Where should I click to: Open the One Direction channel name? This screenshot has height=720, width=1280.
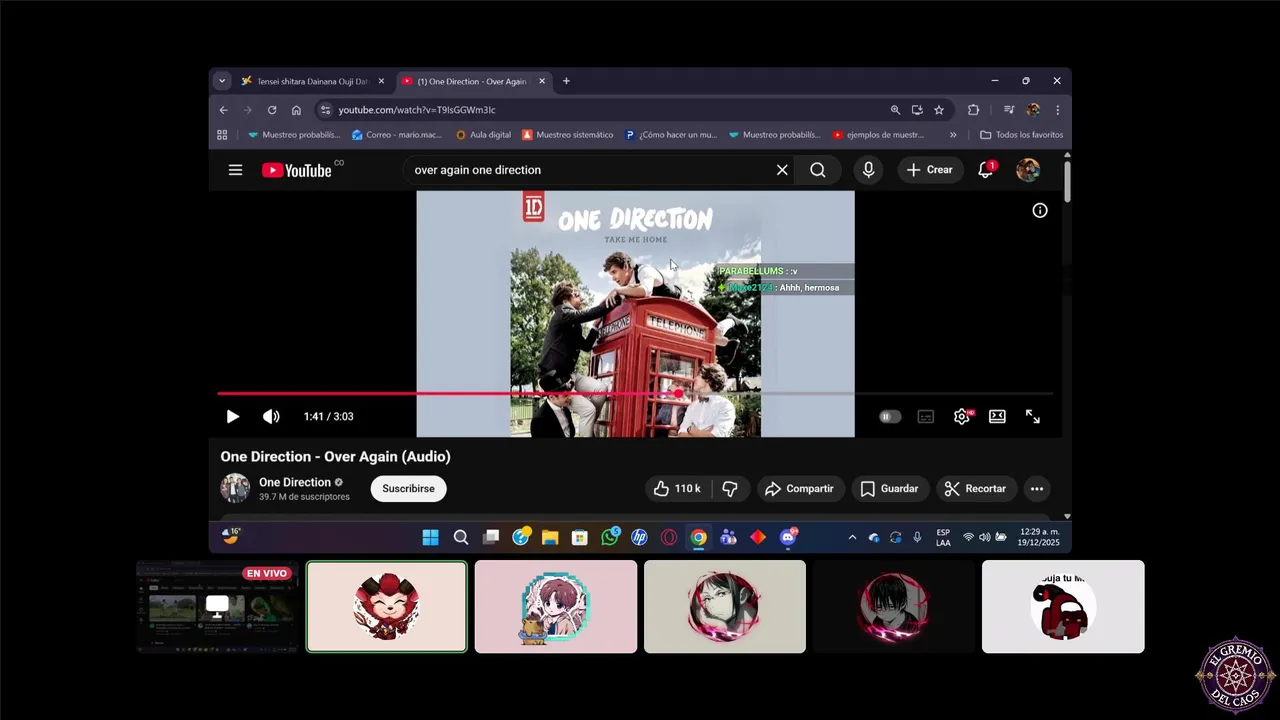pos(295,482)
